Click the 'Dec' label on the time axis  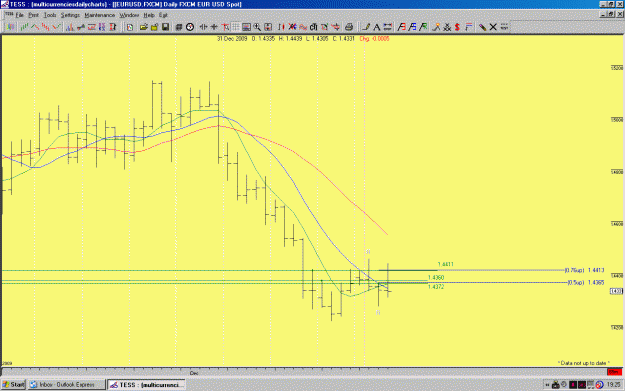point(194,373)
